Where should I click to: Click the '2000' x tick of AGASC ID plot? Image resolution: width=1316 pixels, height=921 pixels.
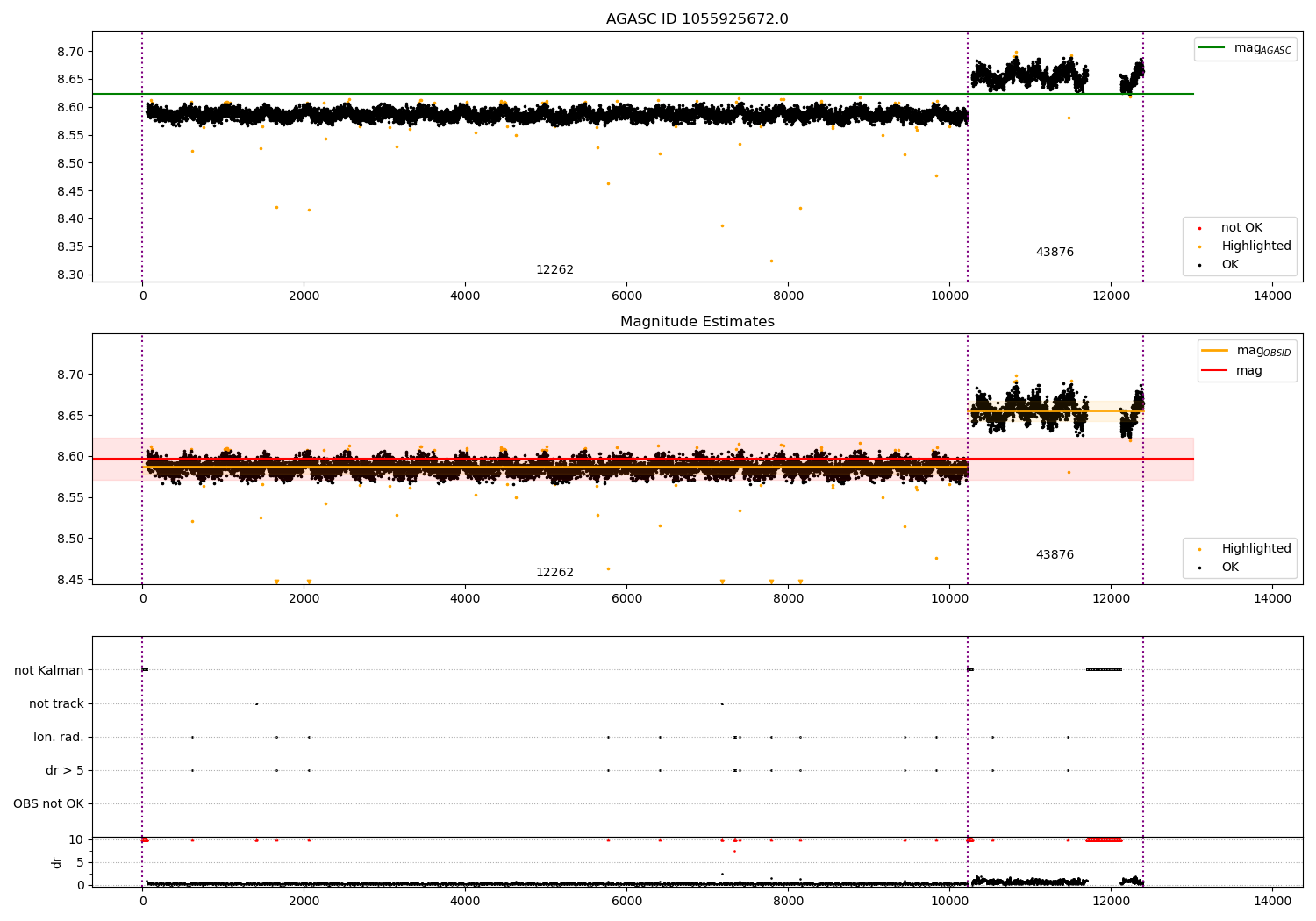coord(304,296)
